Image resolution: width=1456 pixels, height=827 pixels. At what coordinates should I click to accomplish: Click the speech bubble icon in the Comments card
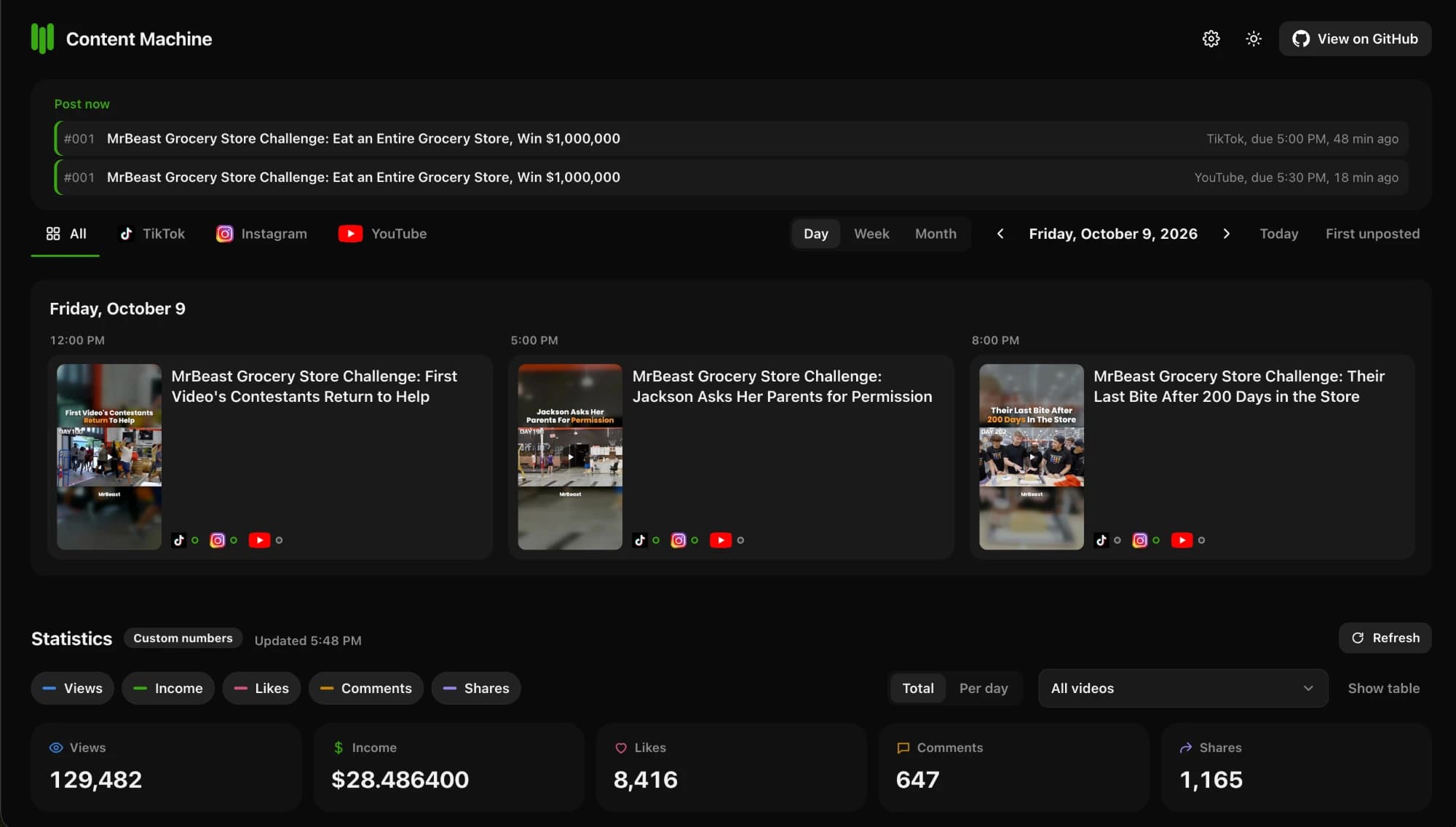pos(903,748)
